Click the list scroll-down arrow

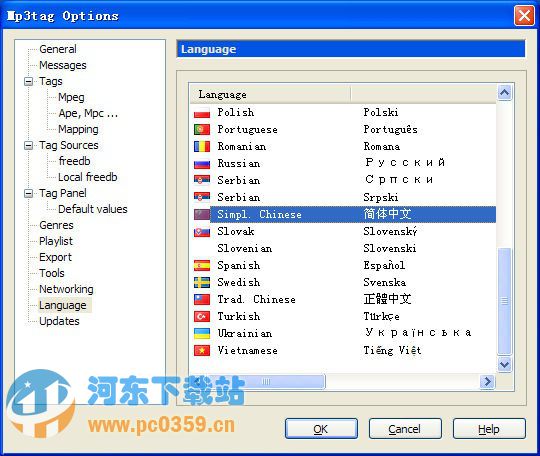point(505,364)
